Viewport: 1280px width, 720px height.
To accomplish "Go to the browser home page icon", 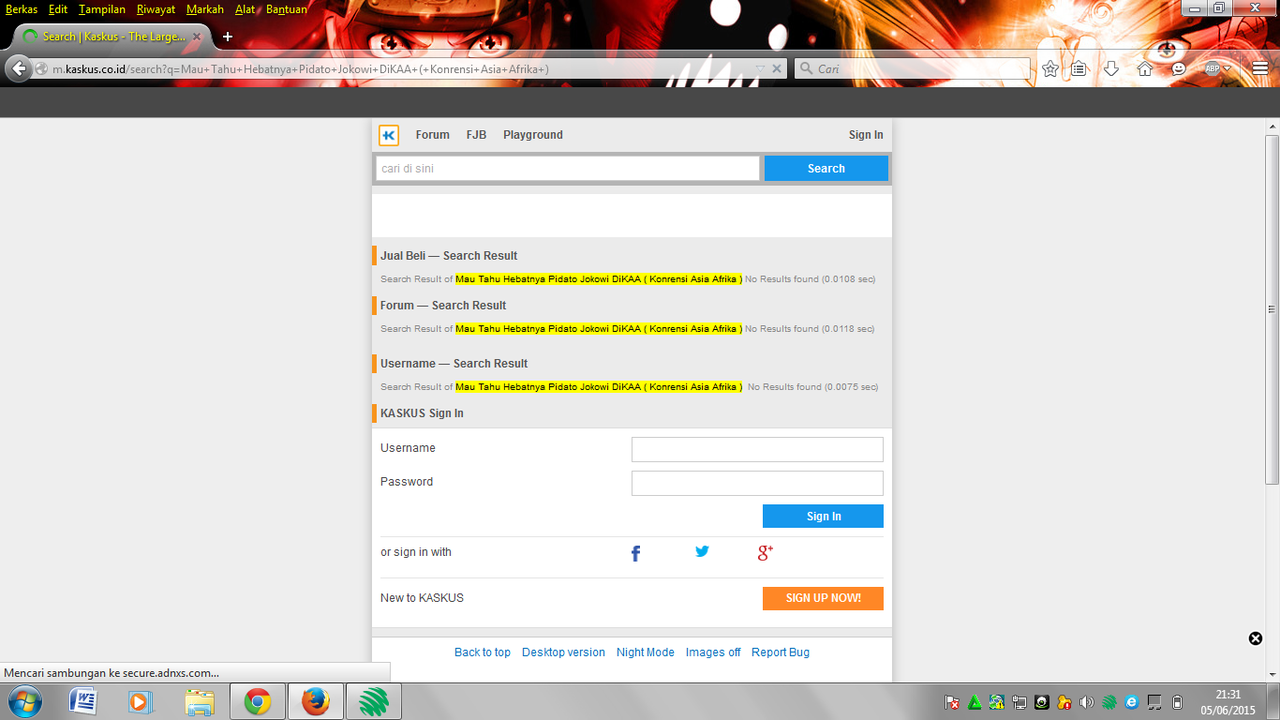I will pos(1145,69).
